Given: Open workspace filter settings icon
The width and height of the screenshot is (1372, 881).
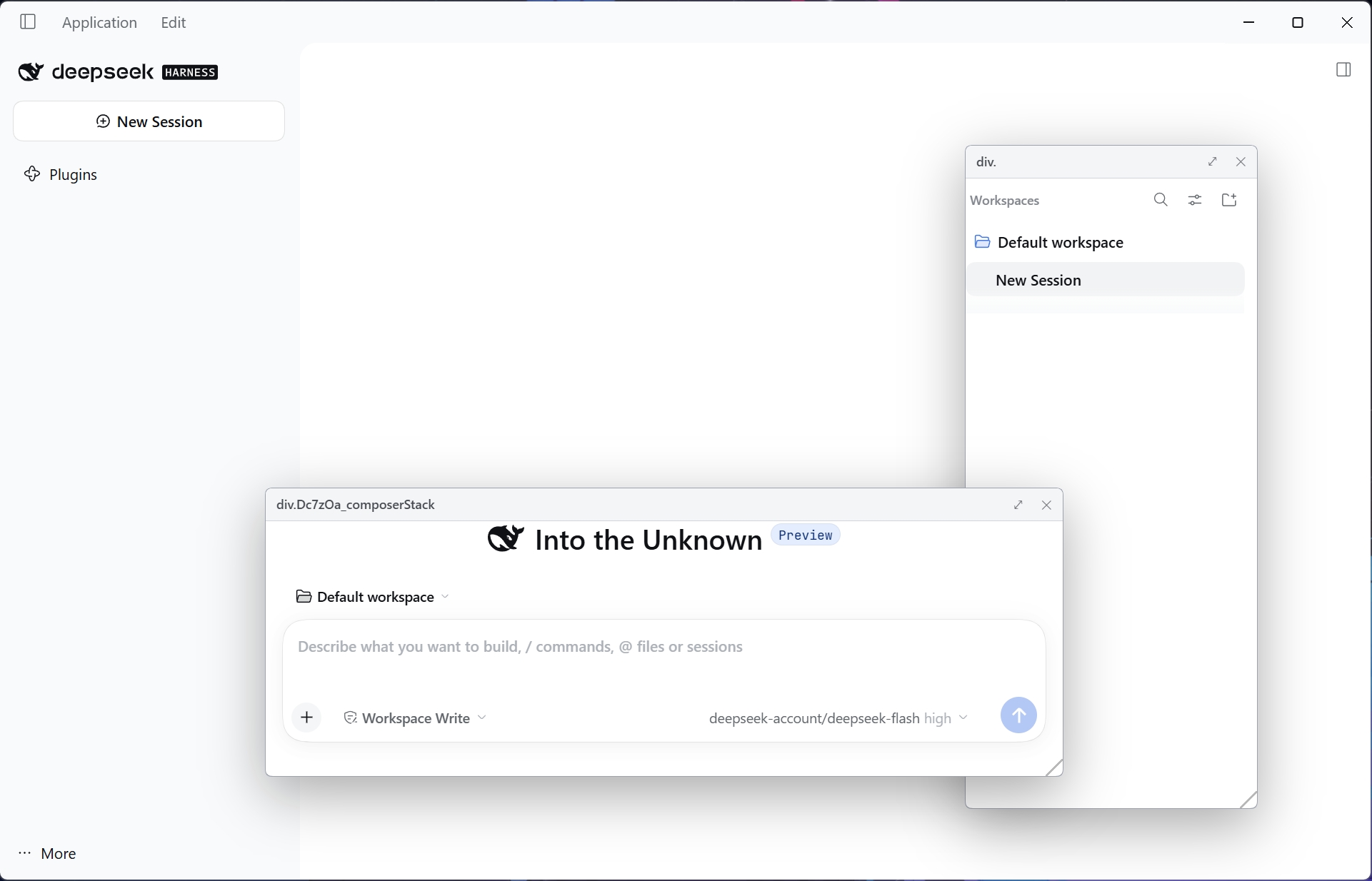Looking at the screenshot, I should coord(1195,200).
